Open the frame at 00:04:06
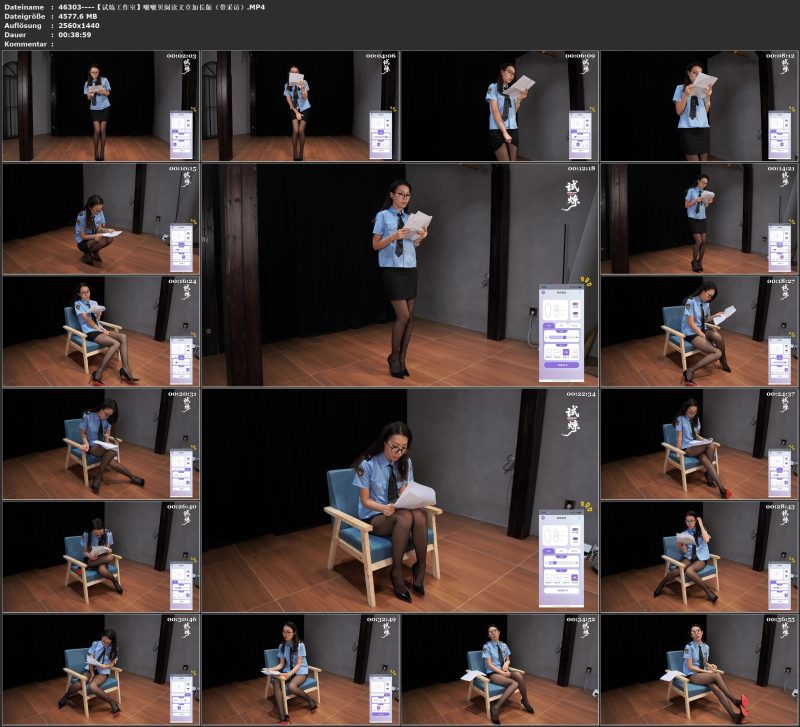The width and height of the screenshot is (800, 727). [299, 106]
